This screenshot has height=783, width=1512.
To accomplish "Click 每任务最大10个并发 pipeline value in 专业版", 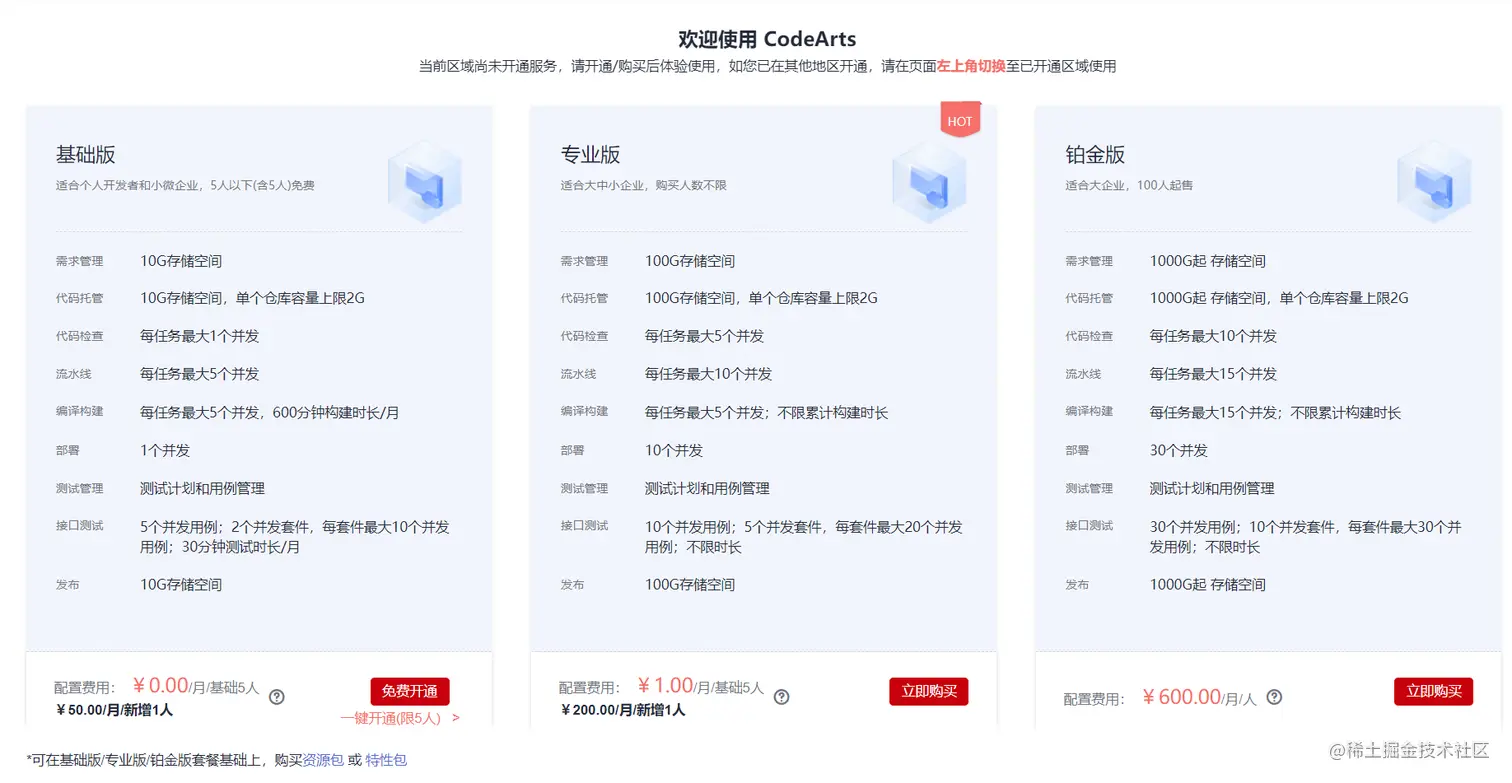I will (709, 374).
